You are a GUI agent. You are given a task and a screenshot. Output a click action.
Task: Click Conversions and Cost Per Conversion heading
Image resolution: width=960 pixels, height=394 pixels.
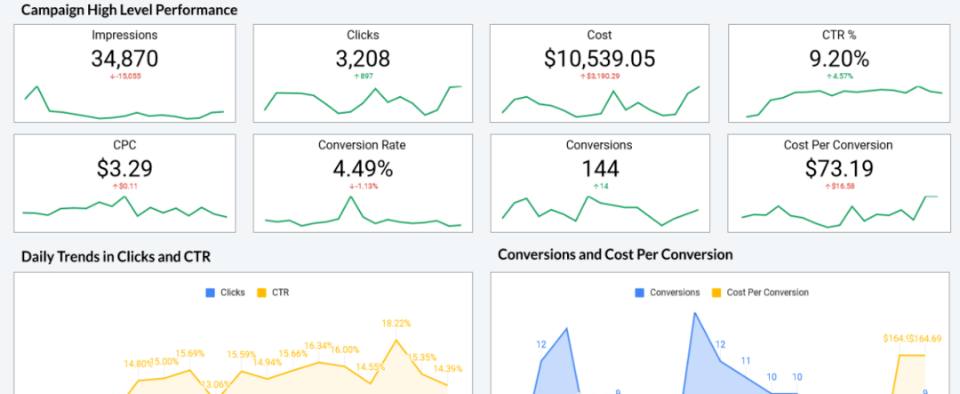[615, 255]
